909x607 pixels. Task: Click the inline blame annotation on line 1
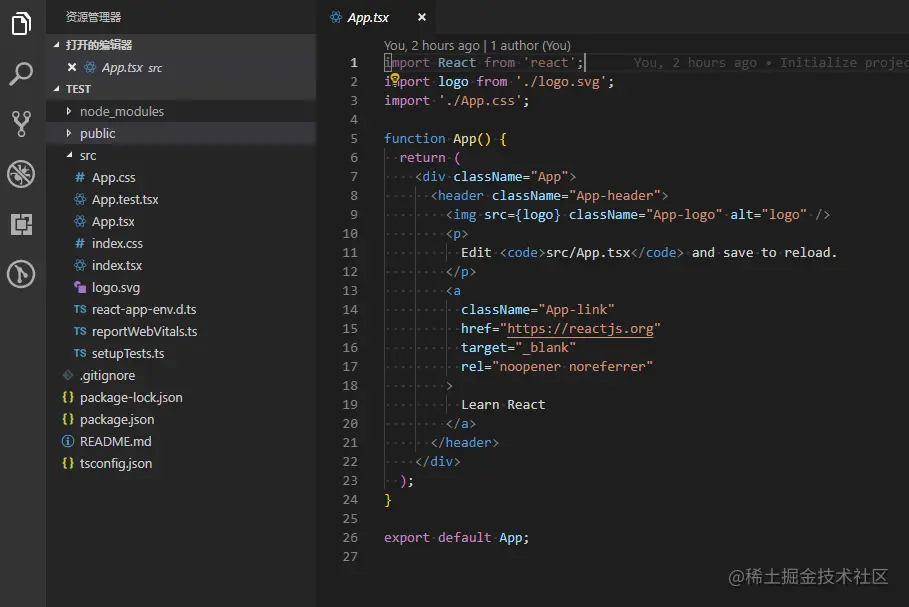pyautogui.click(x=770, y=63)
